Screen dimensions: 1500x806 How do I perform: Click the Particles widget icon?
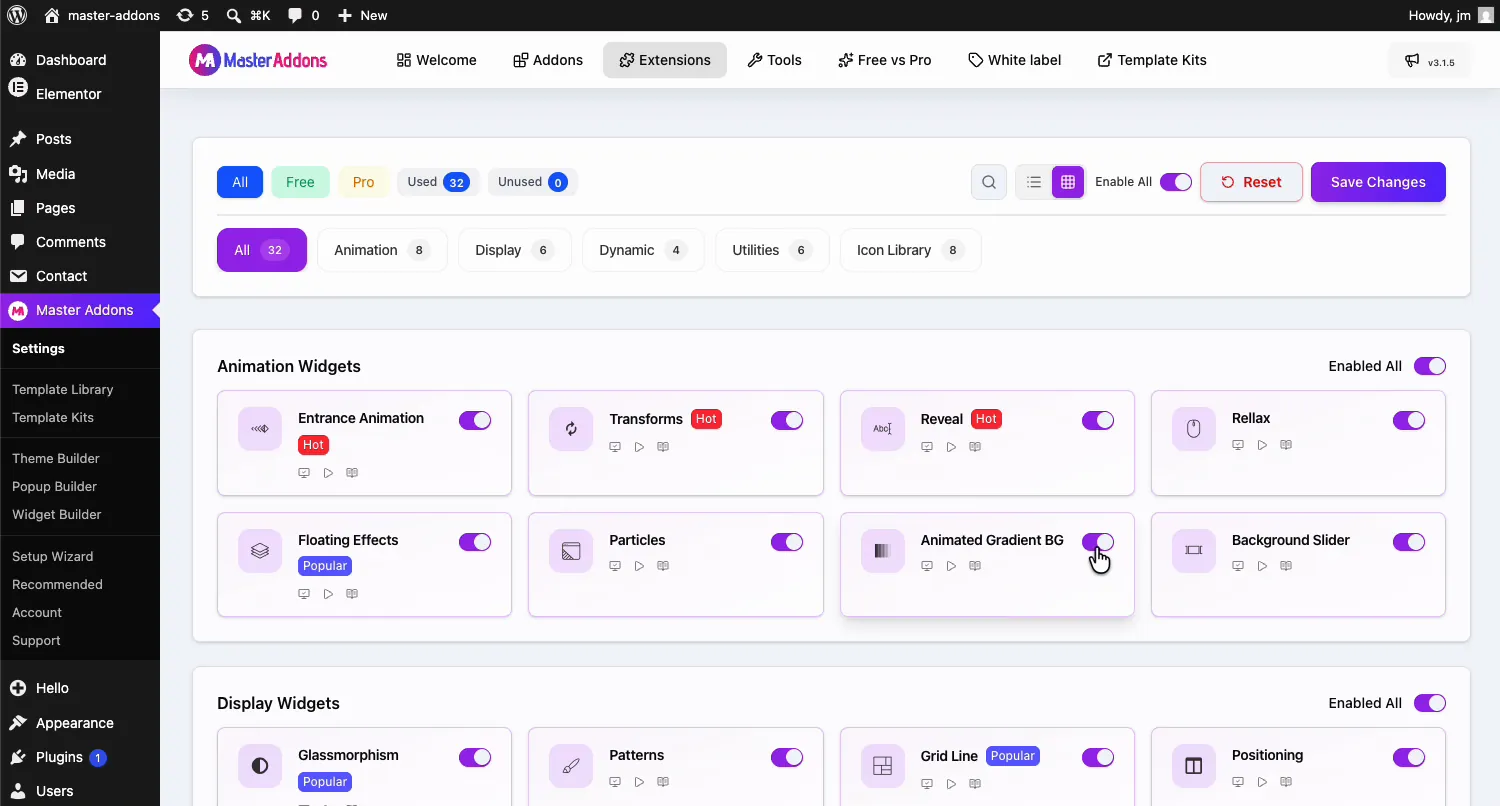571,551
